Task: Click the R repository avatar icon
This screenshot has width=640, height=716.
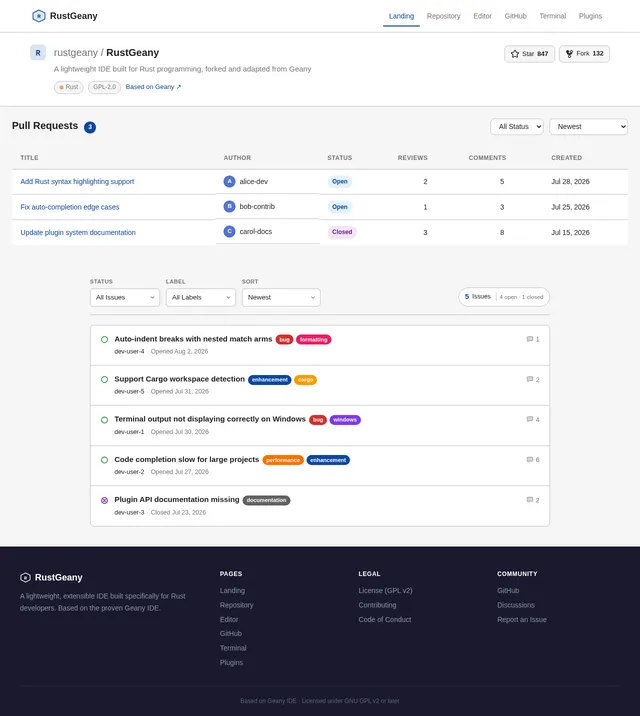Action: pyautogui.click(x=38, y=53)
